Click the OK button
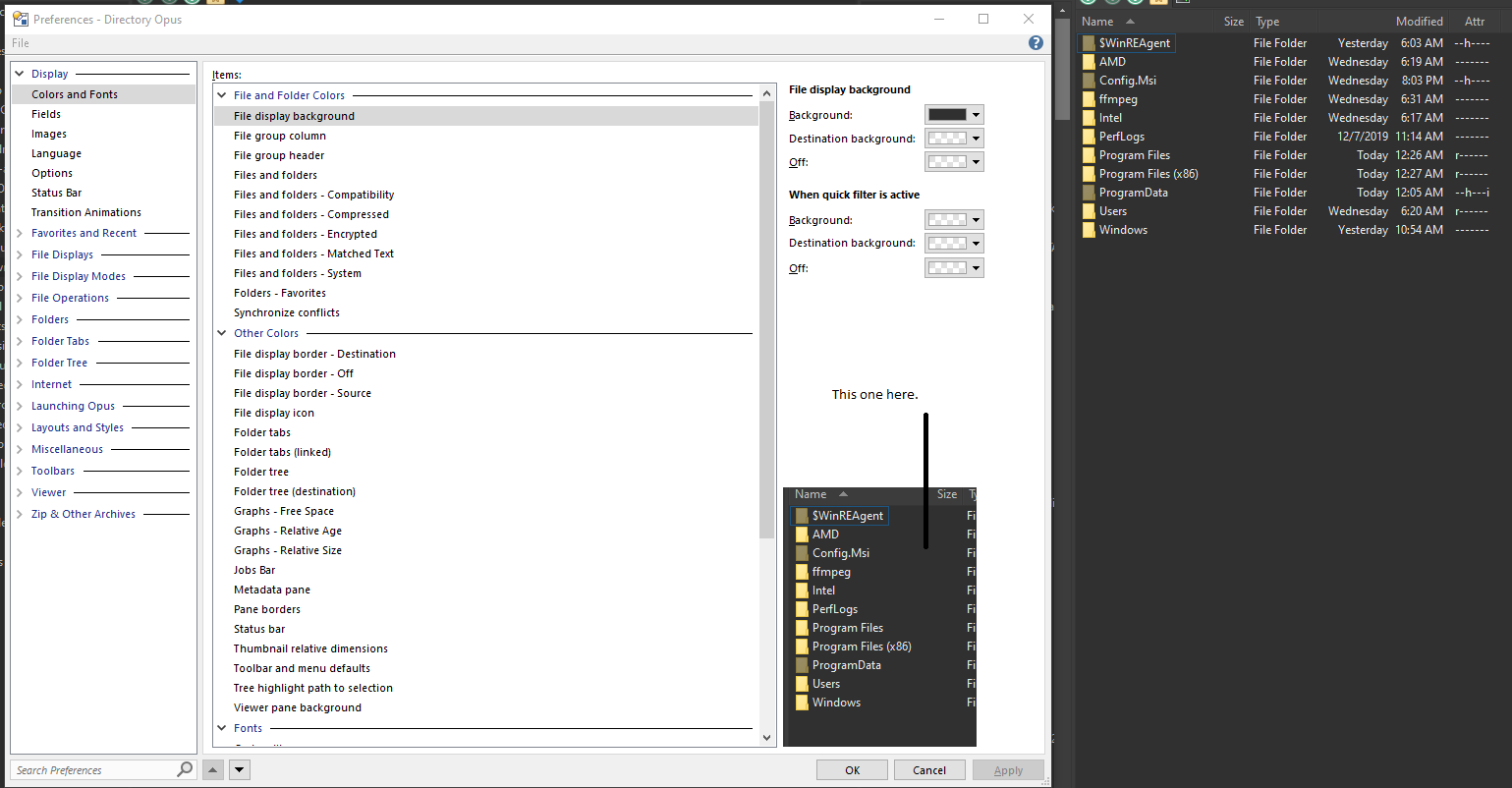The width and height of the screenshot is (1512, 788). click(853, 770)
